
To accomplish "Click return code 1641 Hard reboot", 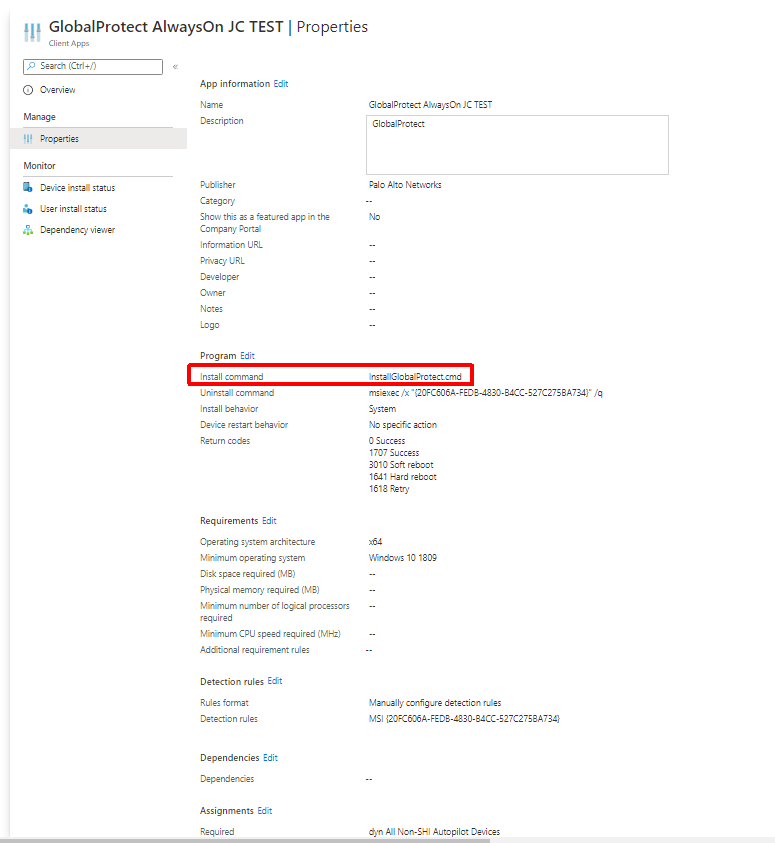I will [x=403, y=477].
